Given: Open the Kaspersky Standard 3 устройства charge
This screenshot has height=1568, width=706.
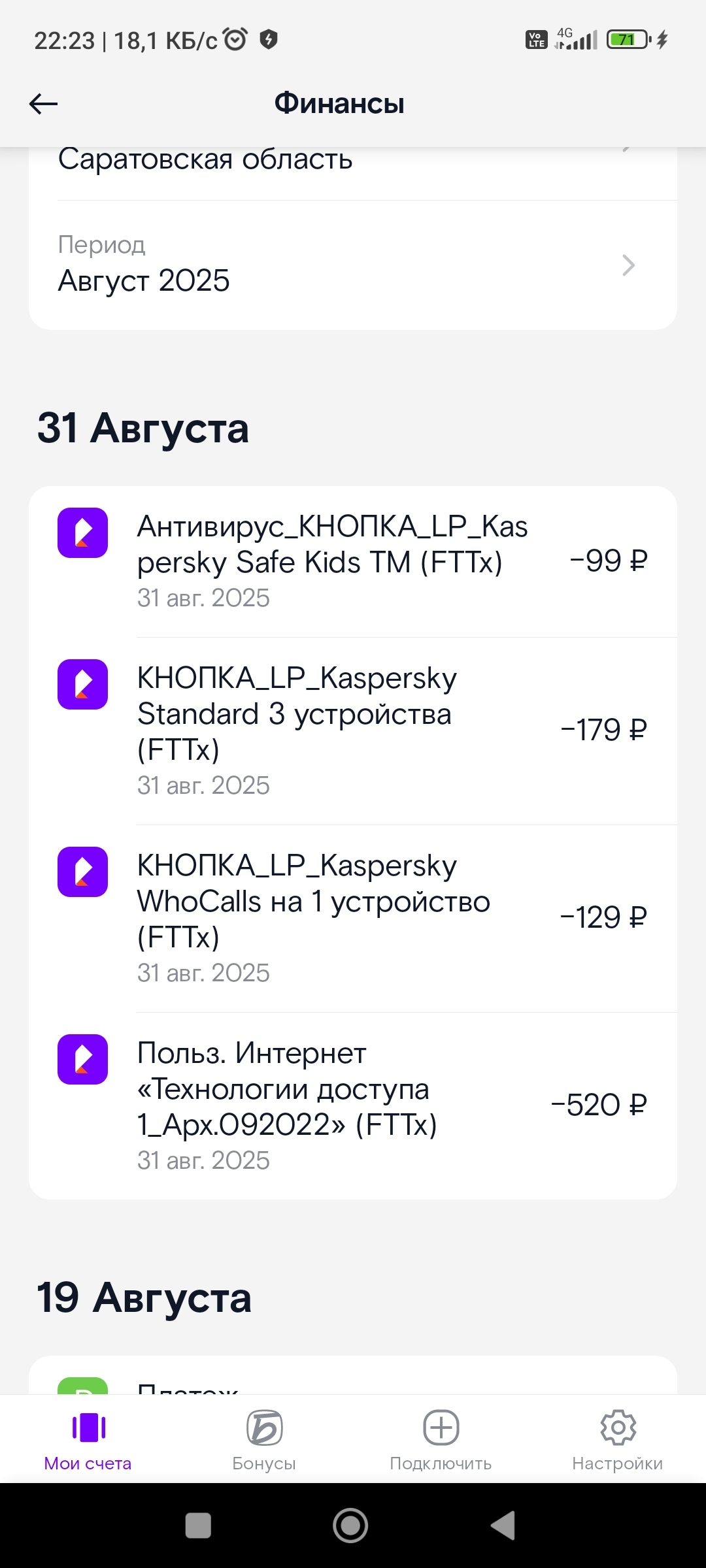Looking at the screenshot, I should pyautogui.click(x=294, y=714).
